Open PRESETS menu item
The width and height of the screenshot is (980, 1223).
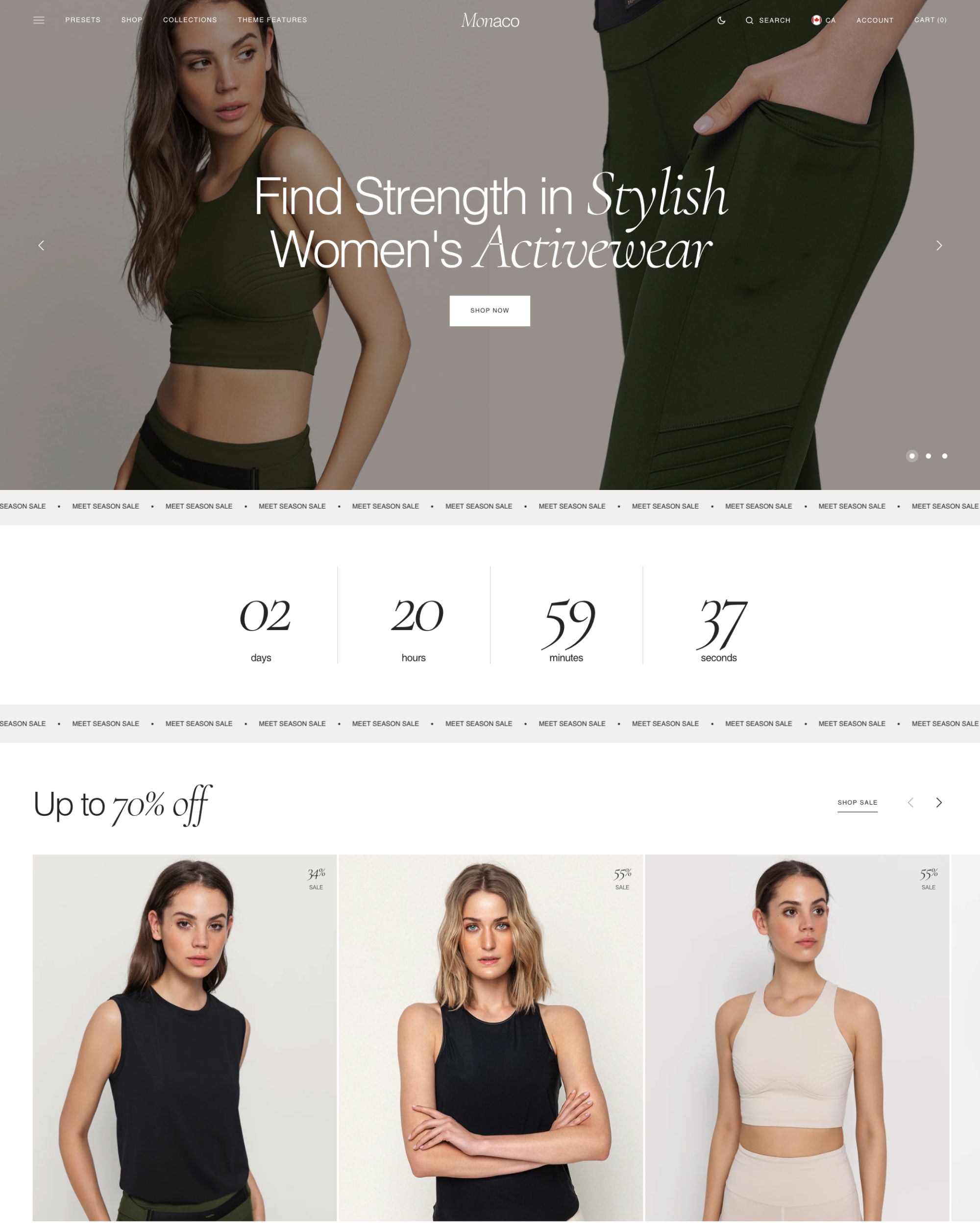click(82, 19)
